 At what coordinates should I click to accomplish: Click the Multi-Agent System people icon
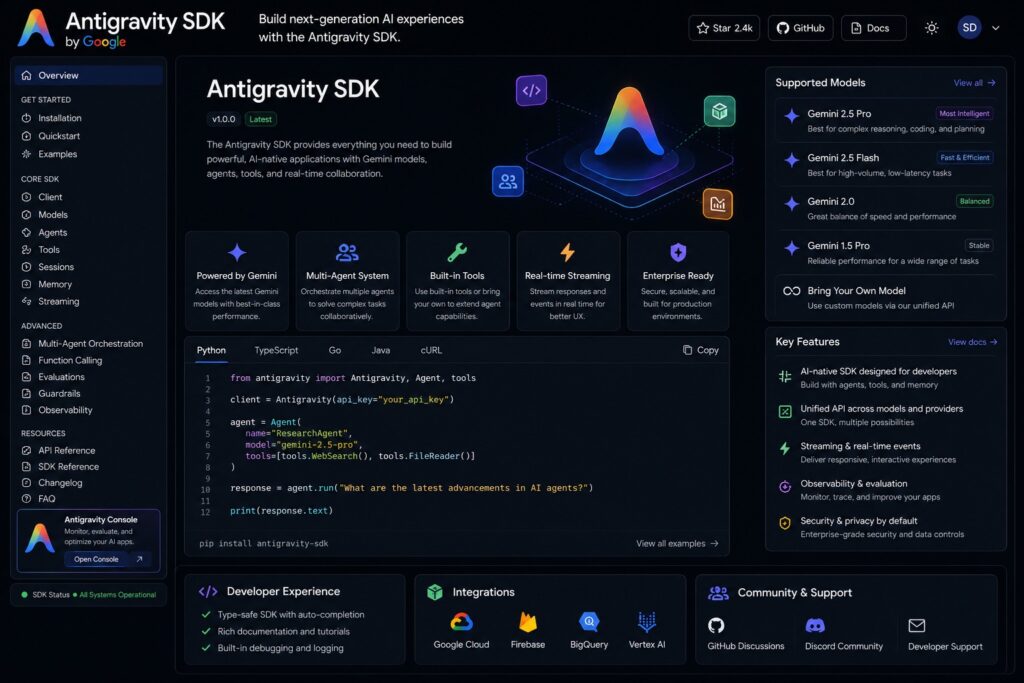(x=347, y=253)
